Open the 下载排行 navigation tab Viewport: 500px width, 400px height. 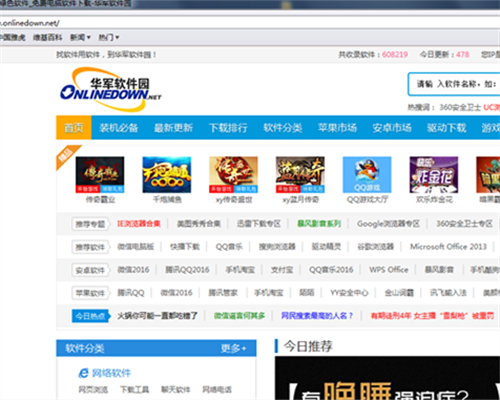pos(228,128)
